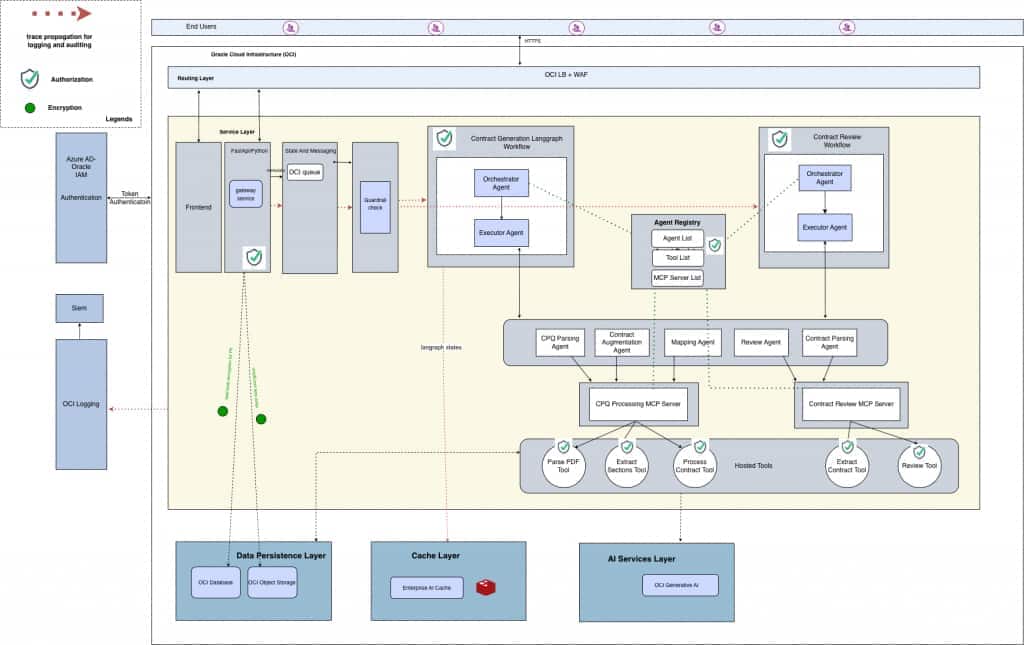Screen dimensions: 1024x645
Task: Click the Routing Layer label
Action: point(195,78)
